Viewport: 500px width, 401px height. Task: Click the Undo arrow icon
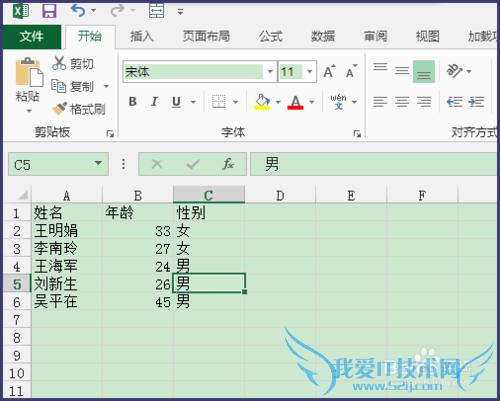pos(78,10)
